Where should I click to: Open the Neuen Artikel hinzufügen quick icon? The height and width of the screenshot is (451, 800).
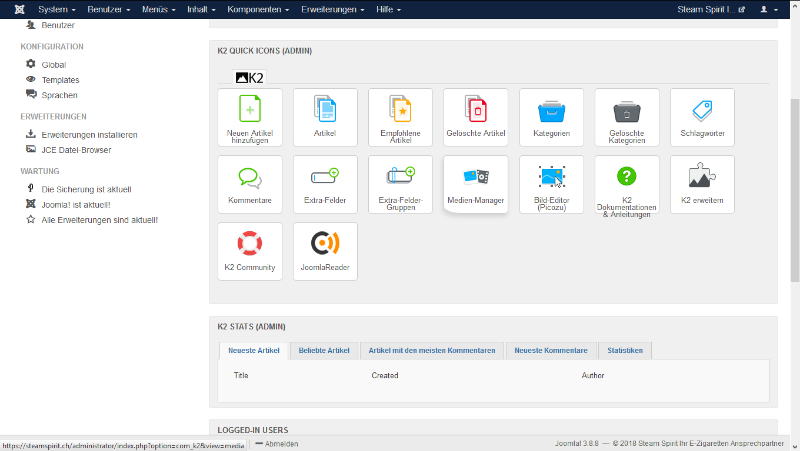pyautogui.click(x=249, y=117)
